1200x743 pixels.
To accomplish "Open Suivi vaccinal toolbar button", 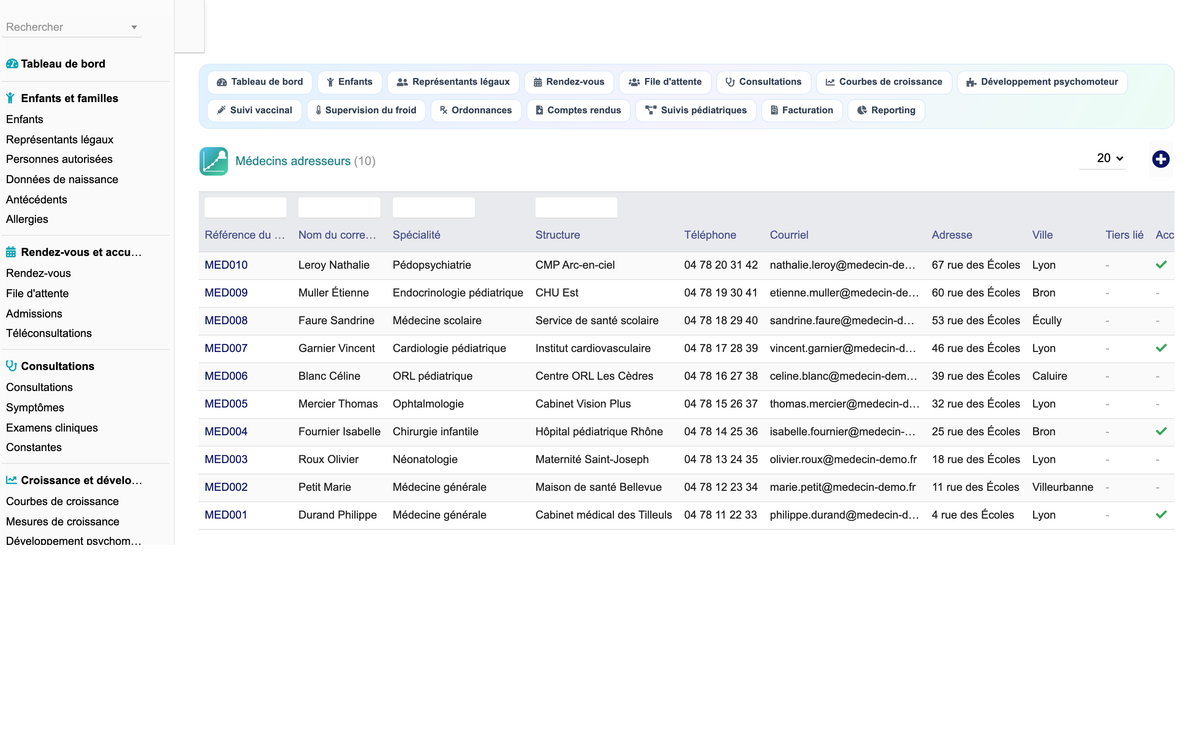I will [x=254, y=110].
